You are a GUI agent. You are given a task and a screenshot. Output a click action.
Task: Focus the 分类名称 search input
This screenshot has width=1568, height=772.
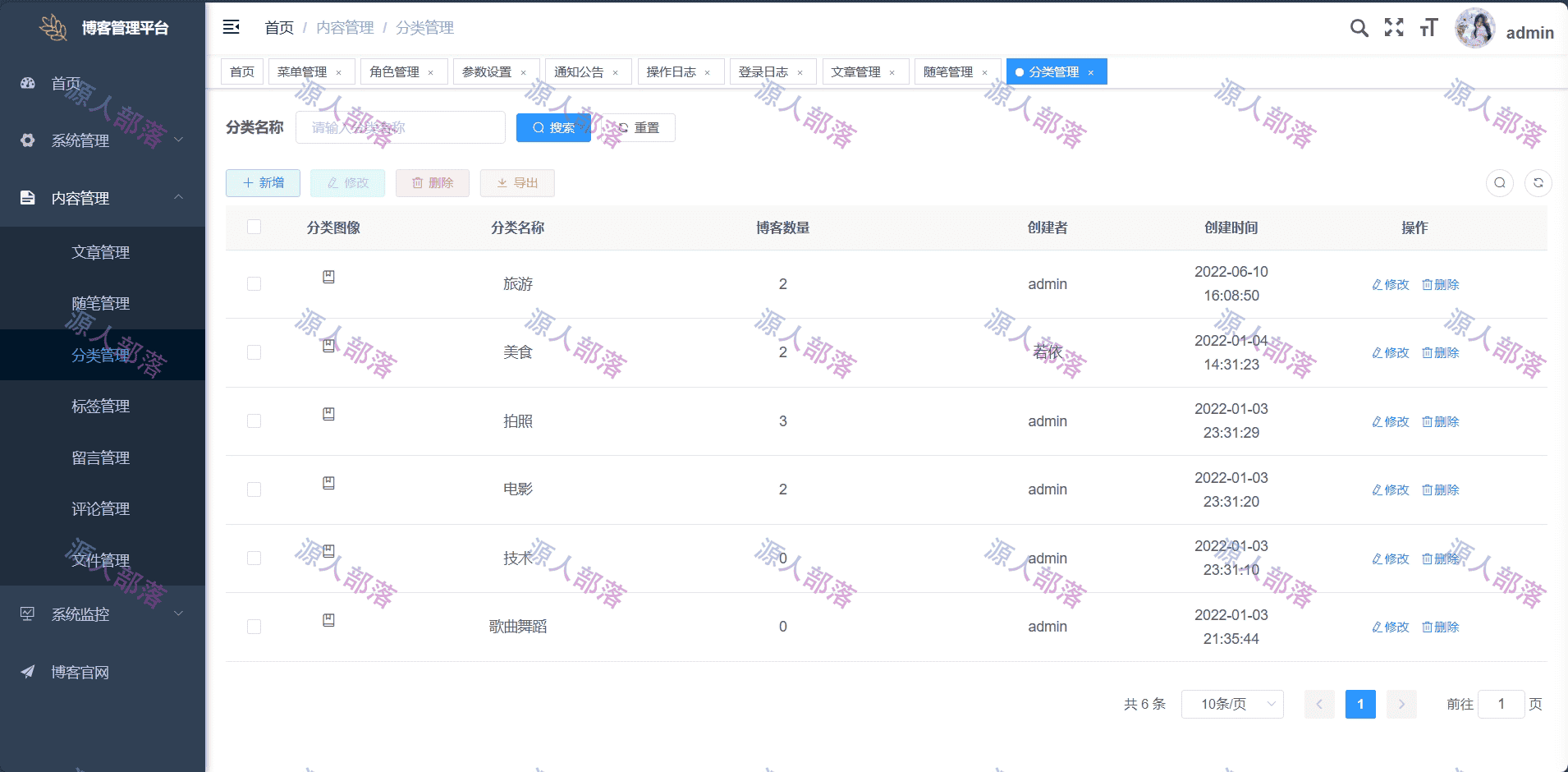[x=401, y=127]
